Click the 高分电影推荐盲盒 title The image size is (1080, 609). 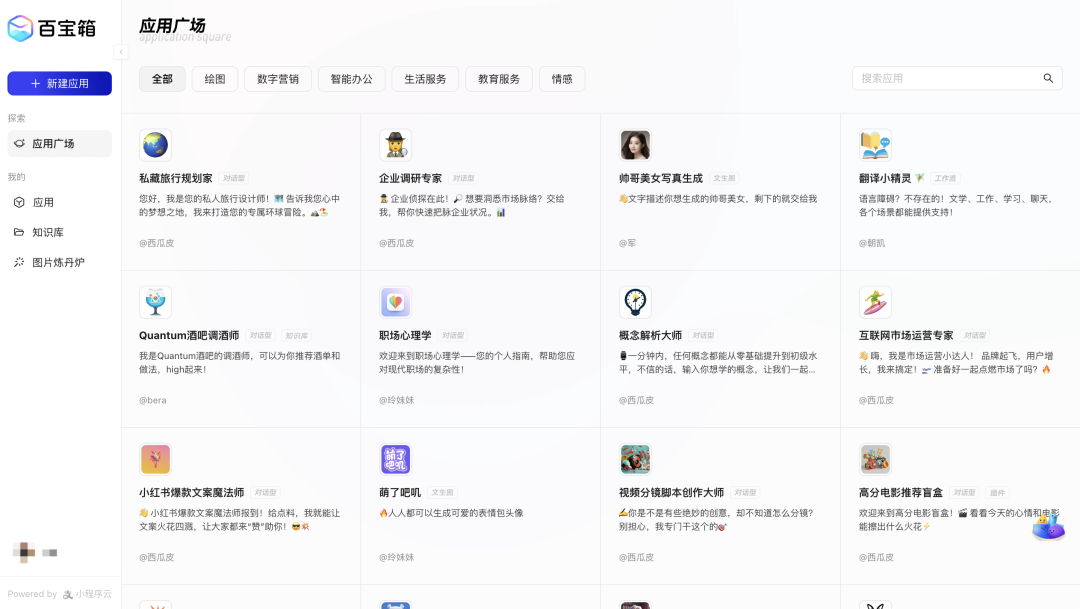(x=900, y=493)
